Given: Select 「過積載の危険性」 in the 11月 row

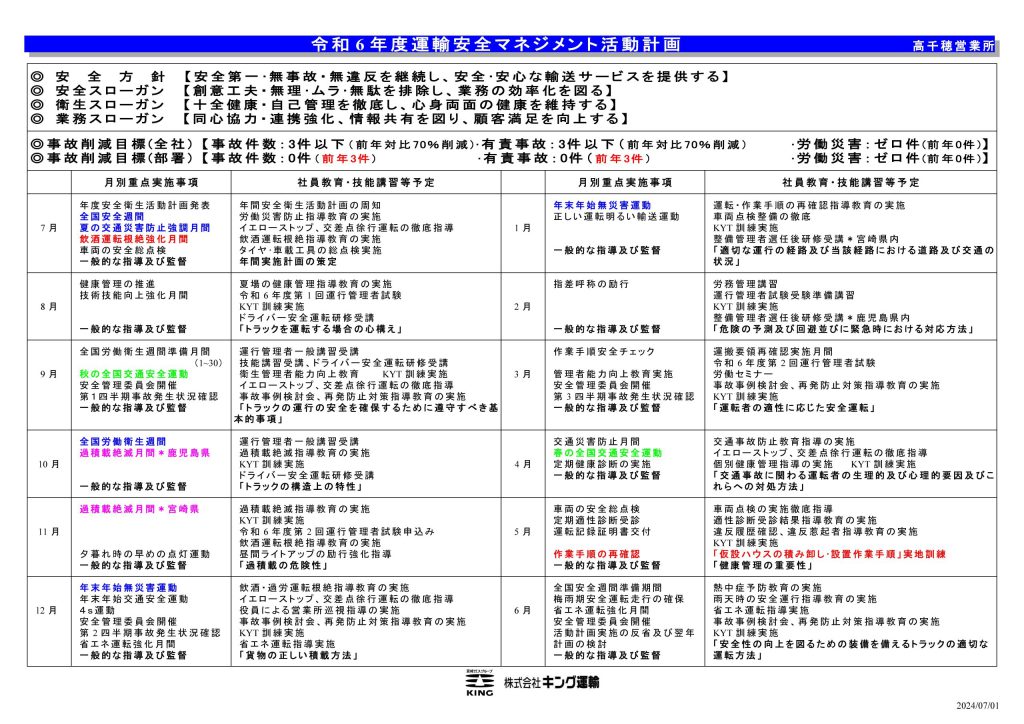Looking at the screenshot, I should click(283, 565).
